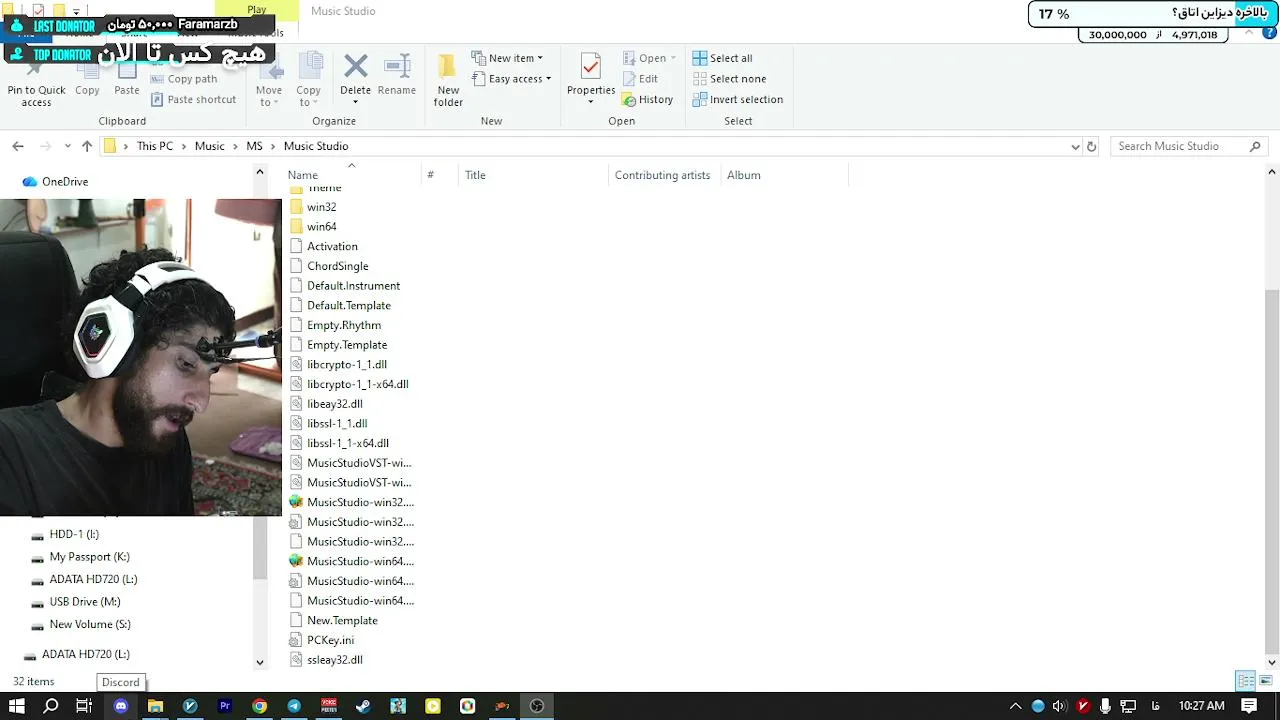Viewport: 1280px width, 720px height.
Task: Click Copy path in the Clipboard group
Action: pos(184,79)
